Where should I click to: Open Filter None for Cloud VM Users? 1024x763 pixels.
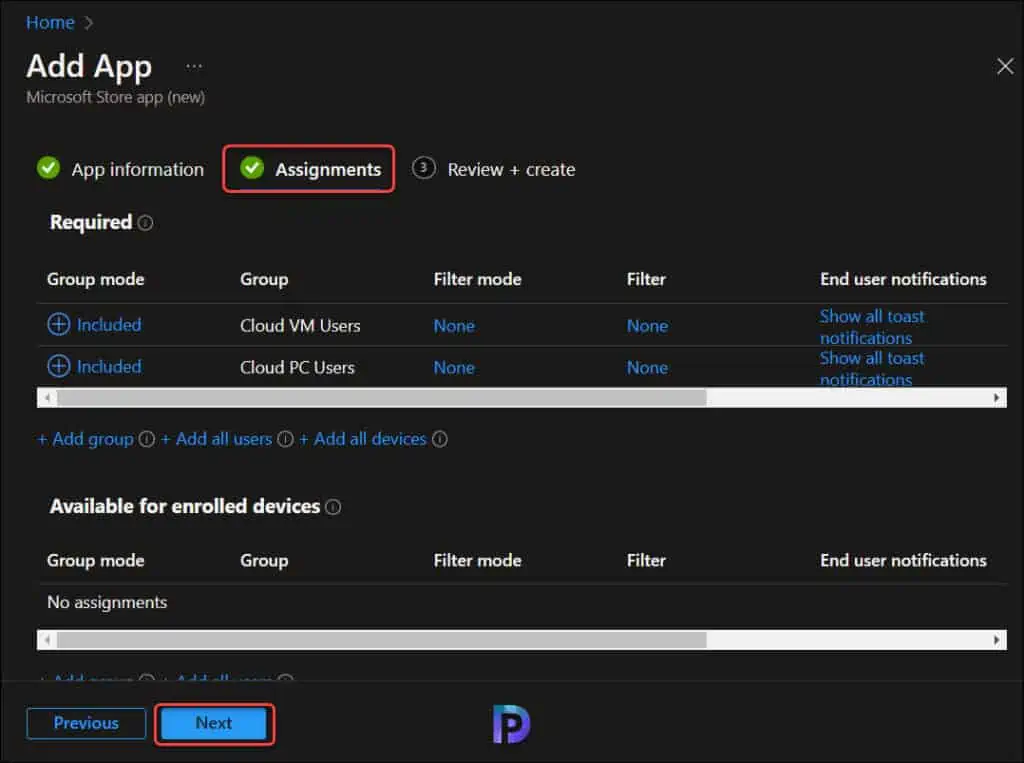[x=647, y=325]
